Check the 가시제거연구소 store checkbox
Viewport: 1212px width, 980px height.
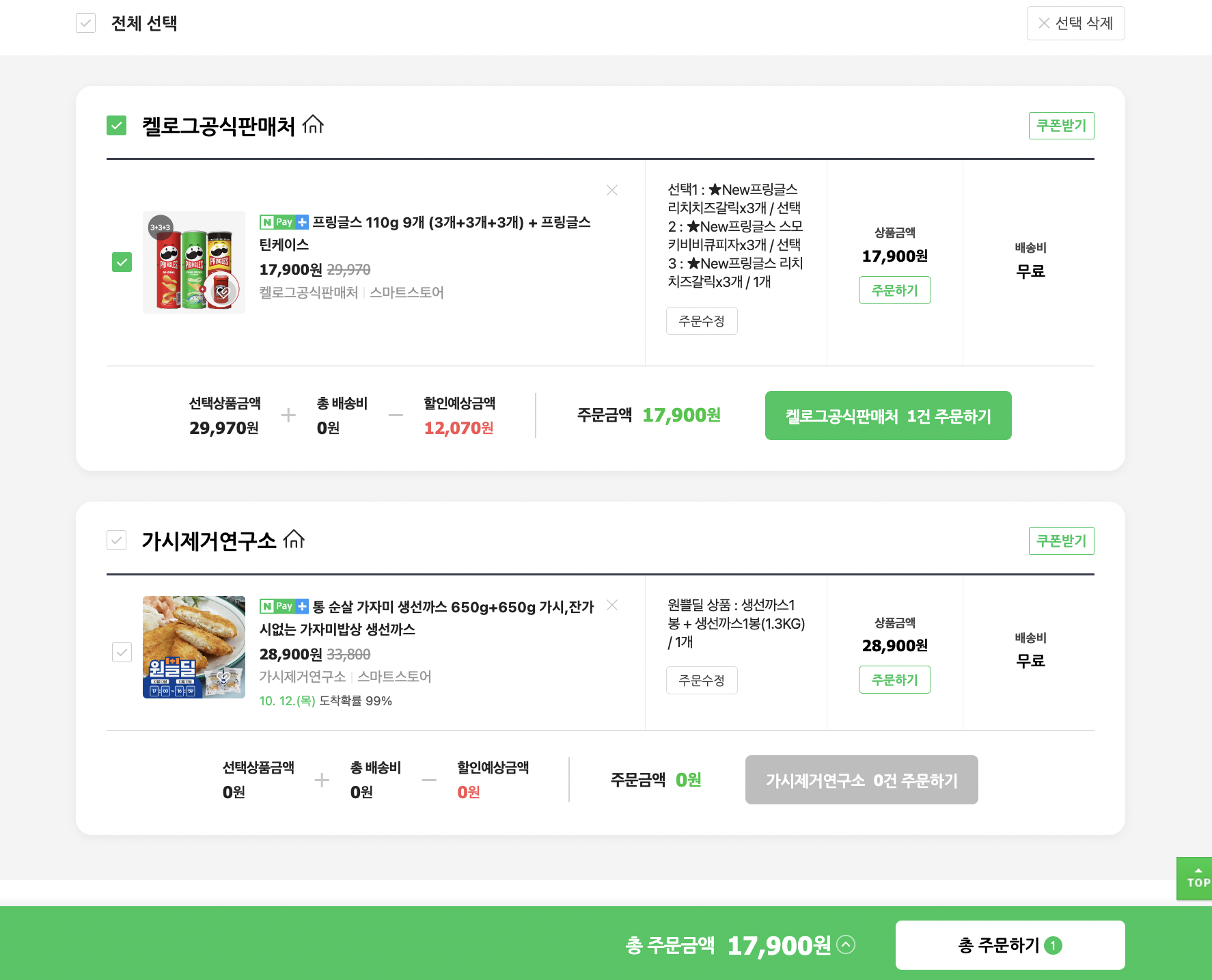pos(117,541)
